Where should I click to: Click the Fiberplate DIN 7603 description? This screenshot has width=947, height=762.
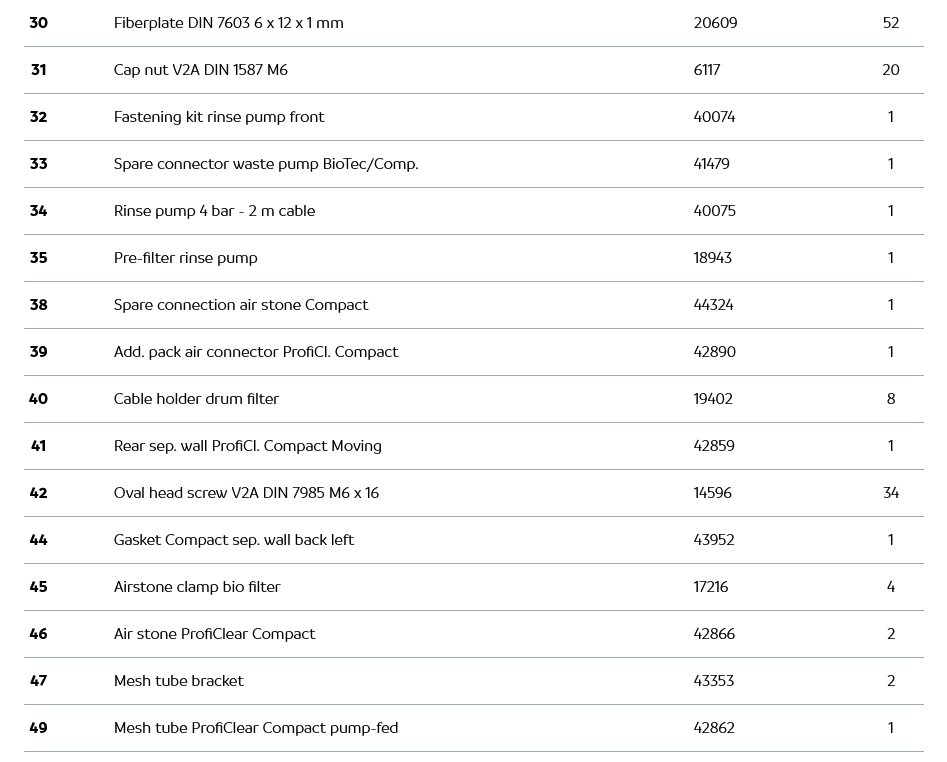[228, 23]
